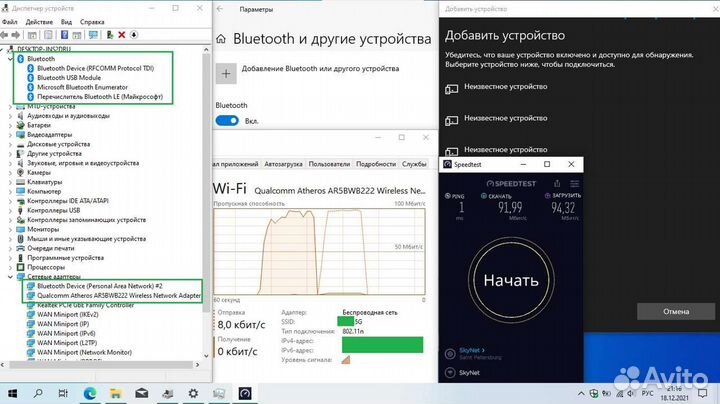Screen dimensions: 720x404
Task: Open Файл menu in Device Manager
Action: (x=10, y=22)
